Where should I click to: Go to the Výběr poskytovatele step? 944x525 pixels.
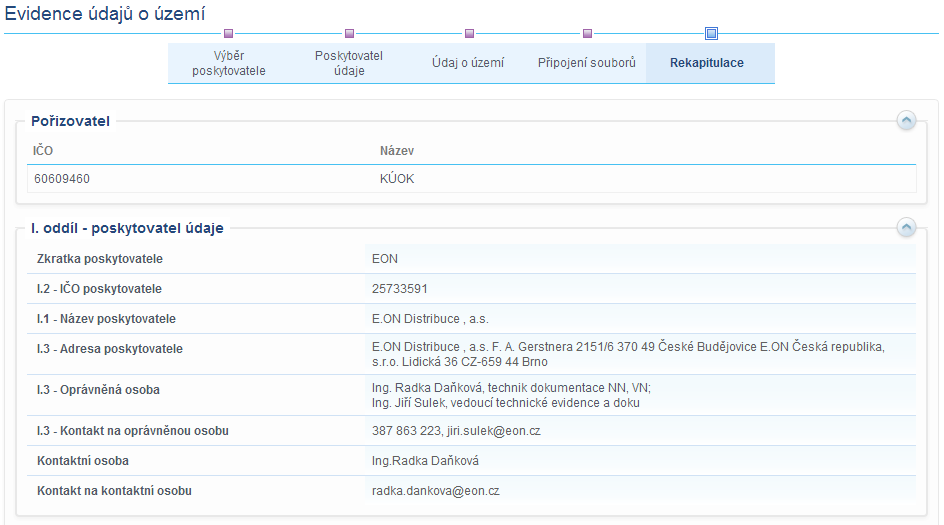coord(229,63)
